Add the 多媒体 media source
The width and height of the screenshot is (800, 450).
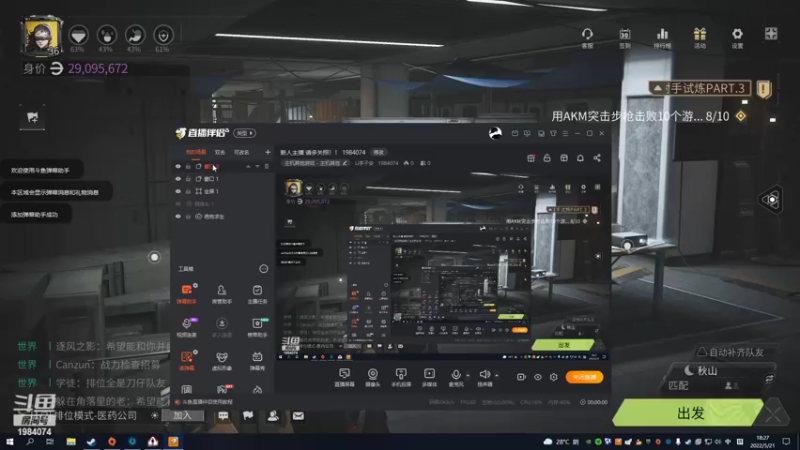click(x=430, y=378)
